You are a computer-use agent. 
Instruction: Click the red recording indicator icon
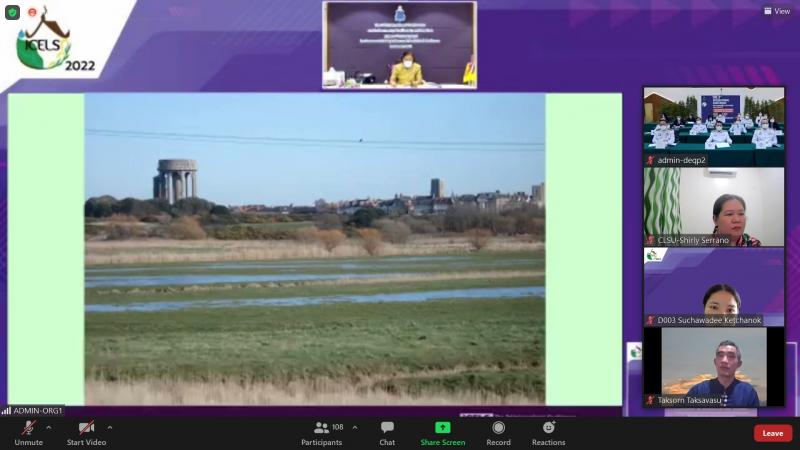(32, 12)
